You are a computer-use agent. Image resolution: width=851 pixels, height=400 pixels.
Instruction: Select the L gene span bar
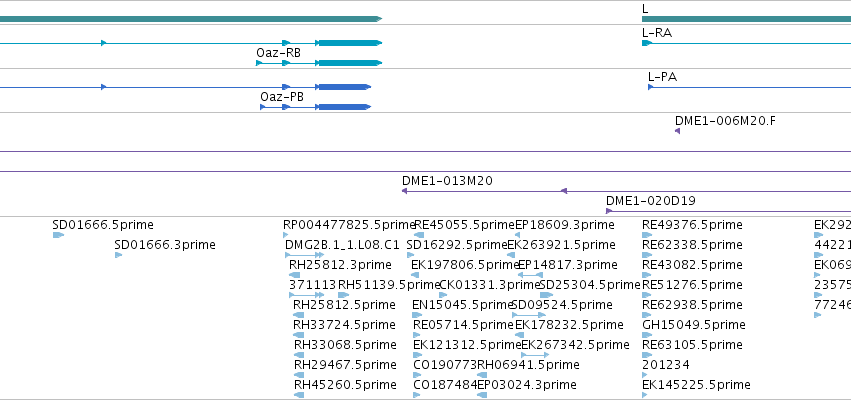pyautogui.click(x=746, y=19)
